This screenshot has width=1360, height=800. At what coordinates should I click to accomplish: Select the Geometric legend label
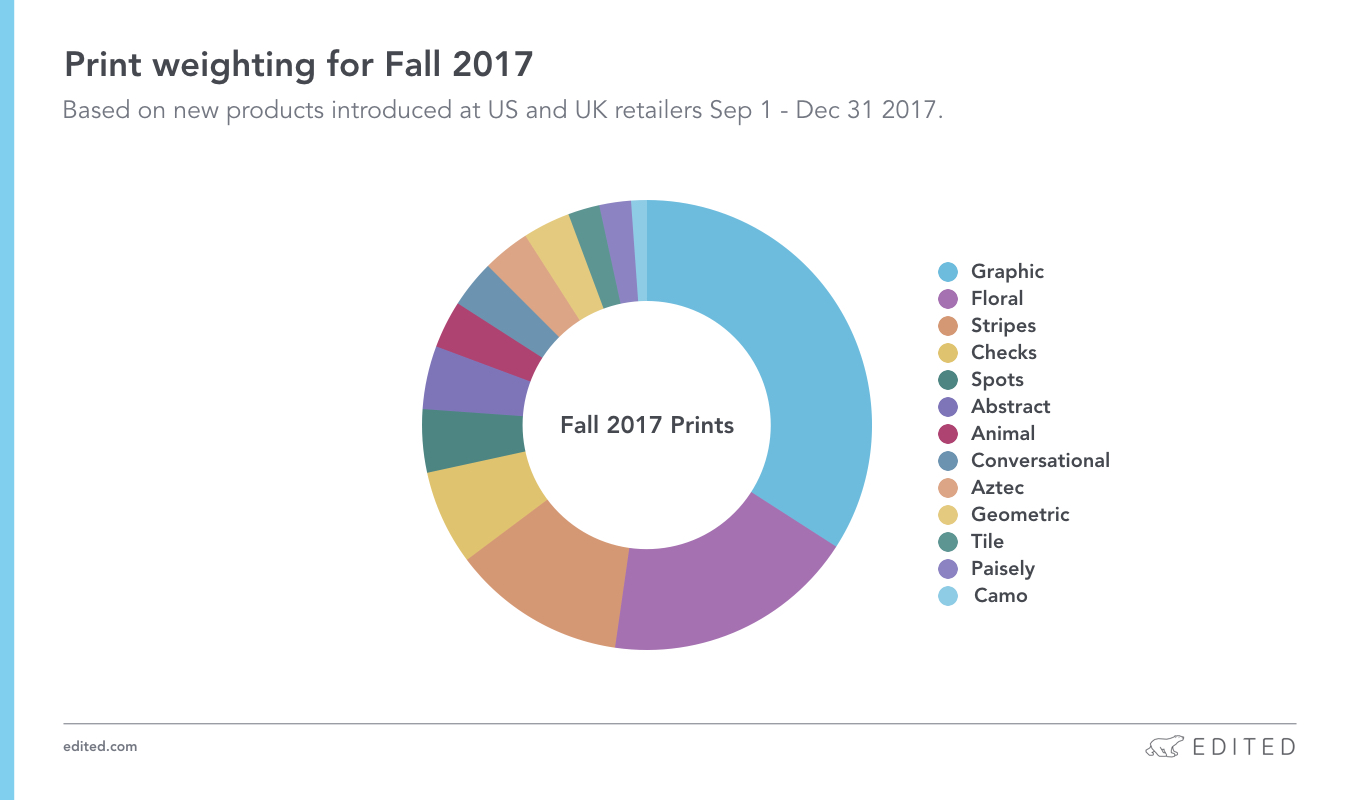click(1020, 515)
